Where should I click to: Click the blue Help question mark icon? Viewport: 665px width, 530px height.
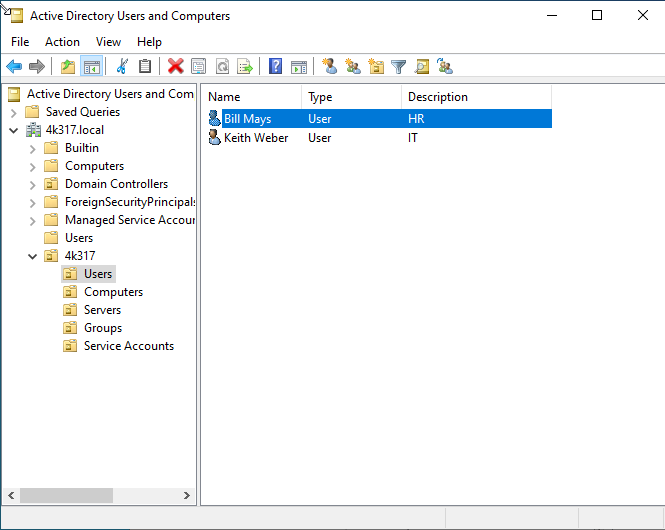pyautogui.click(x=275, y=67)
